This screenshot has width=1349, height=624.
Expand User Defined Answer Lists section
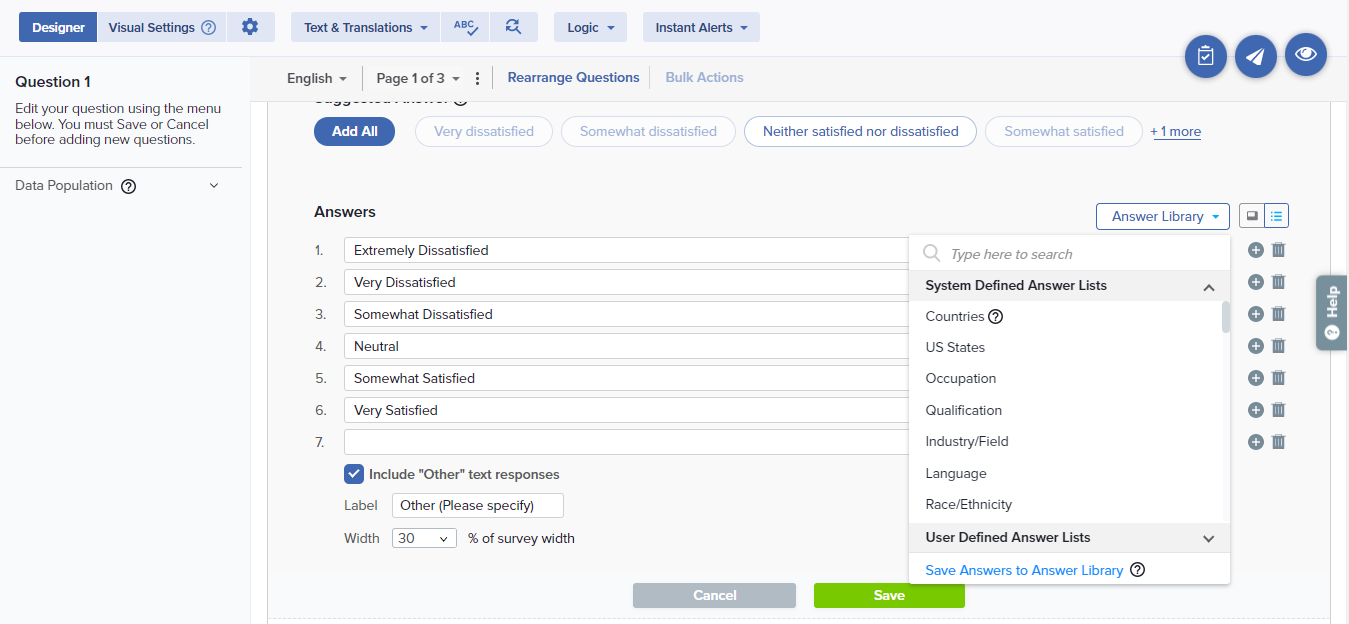[1208, 538]
